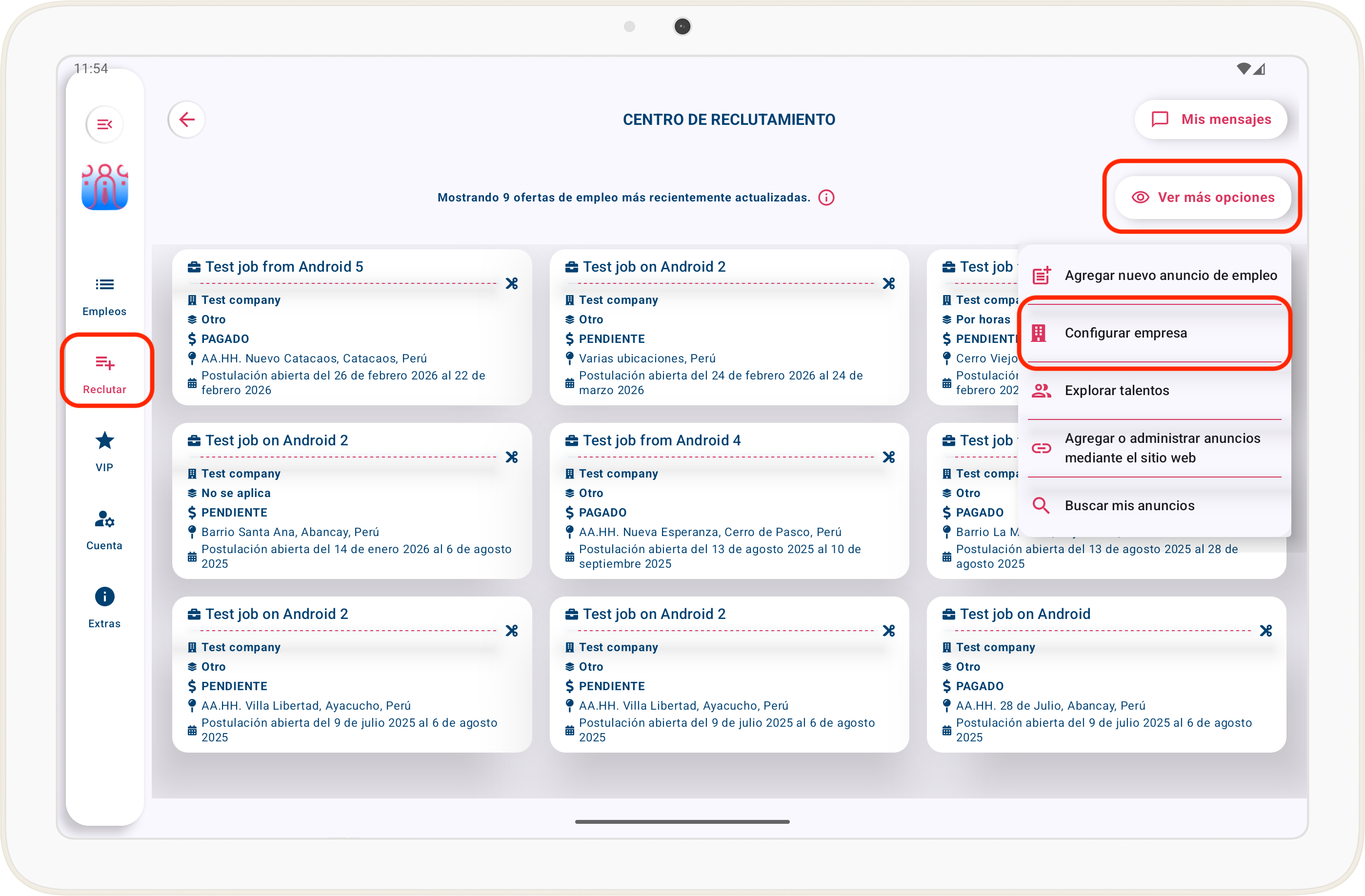Open the Empleos list section

point(104,296)
